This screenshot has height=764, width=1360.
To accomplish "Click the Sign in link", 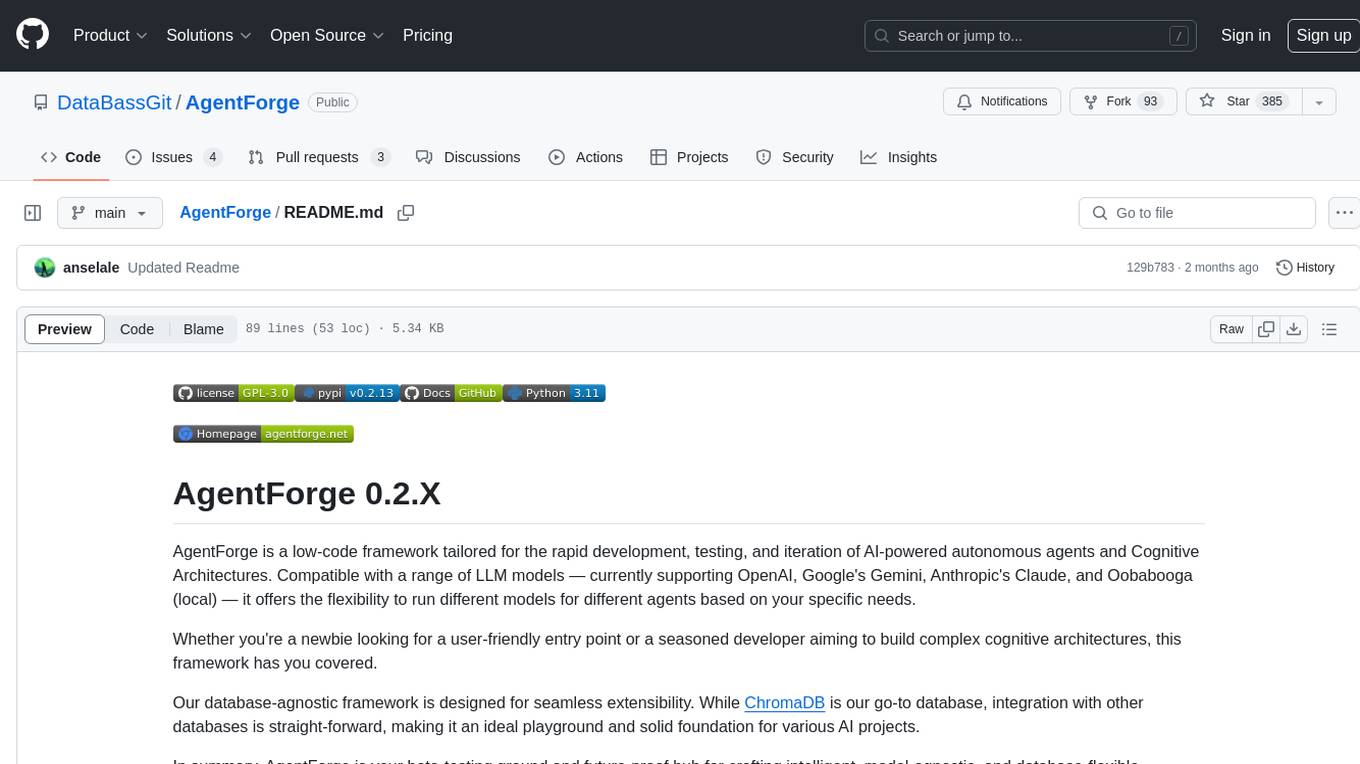I will pyautogui.click(x=1245, y=35).
